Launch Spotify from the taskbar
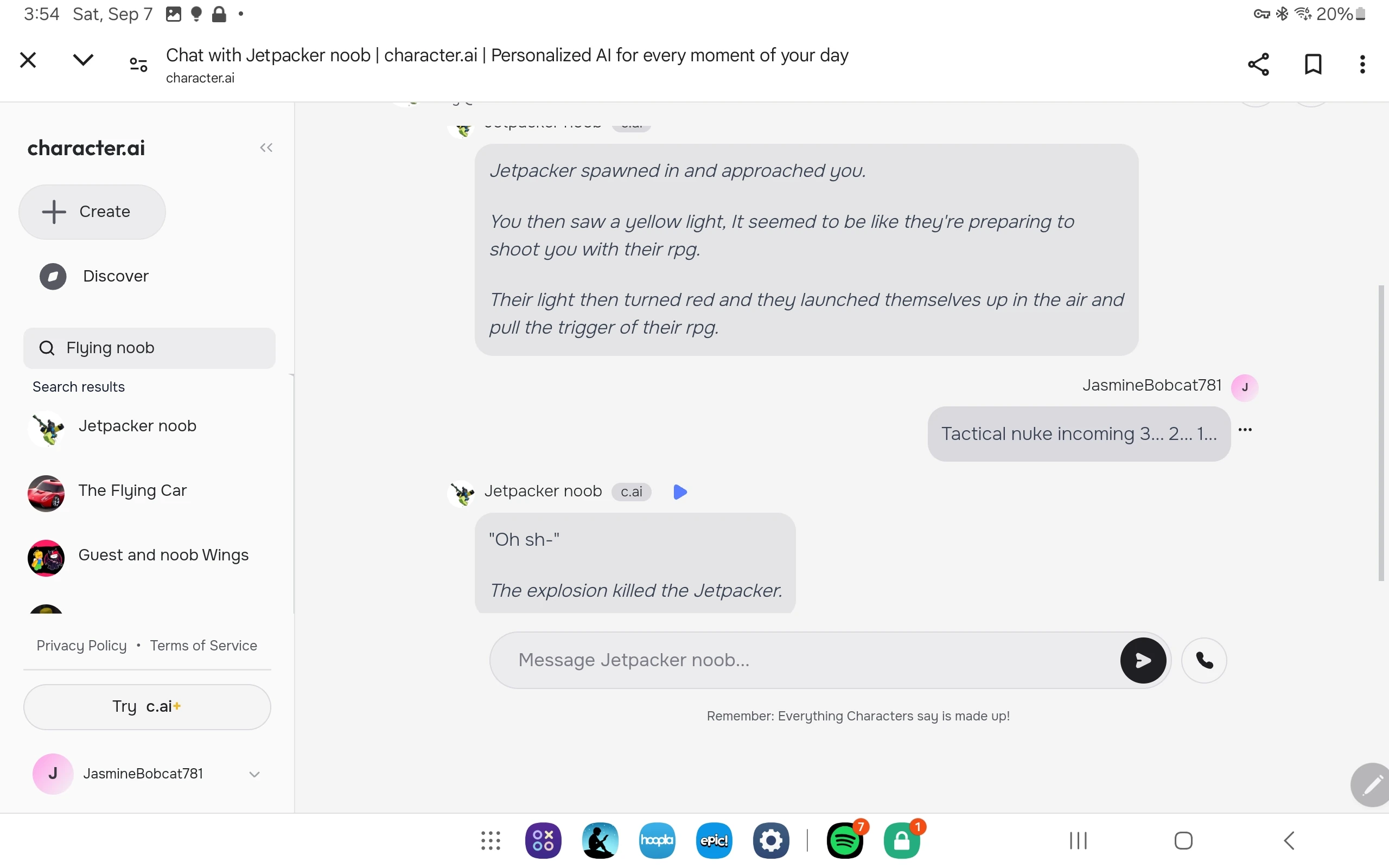 tap(845, 840)
